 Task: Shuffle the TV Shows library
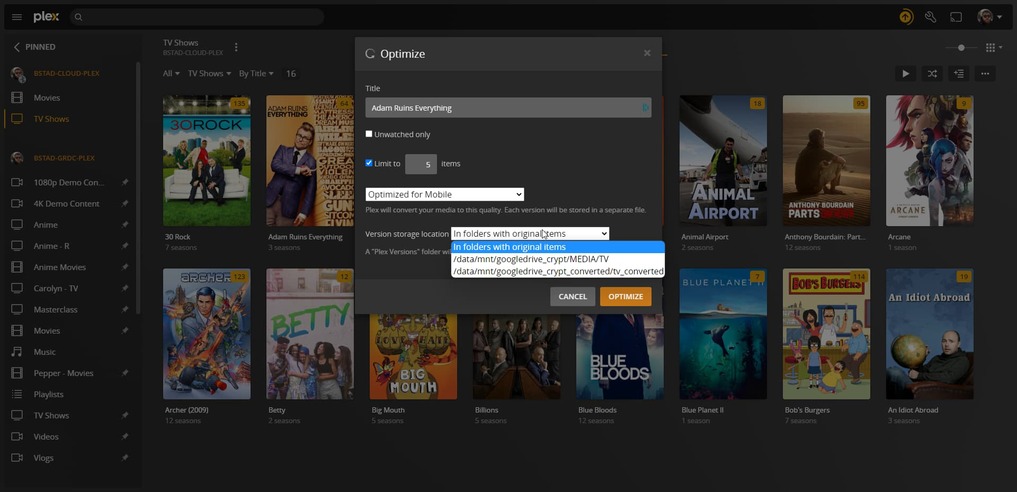click(x=932, y=73)
